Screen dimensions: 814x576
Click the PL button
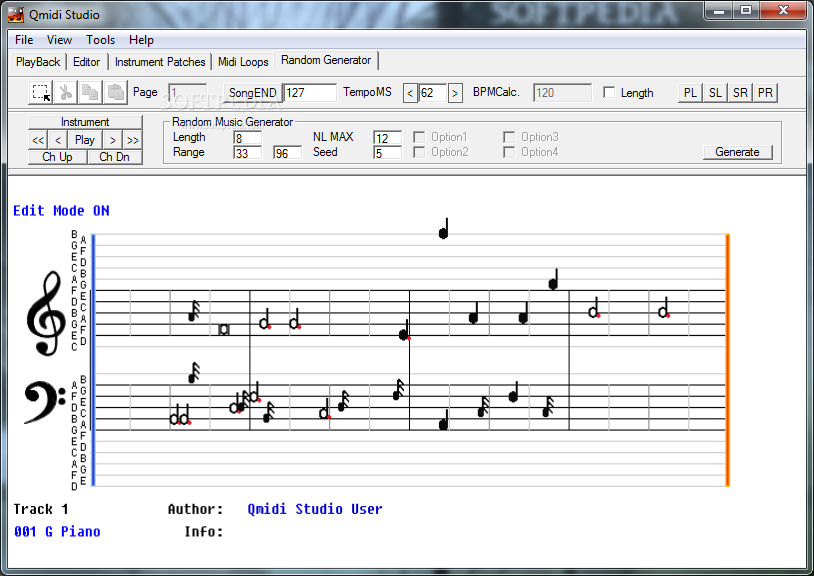690,93
